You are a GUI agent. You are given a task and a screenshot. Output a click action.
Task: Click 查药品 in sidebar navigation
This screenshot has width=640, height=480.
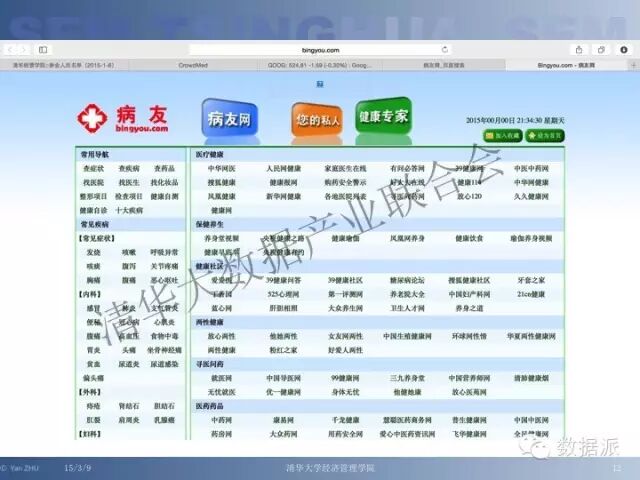point(164,169)
